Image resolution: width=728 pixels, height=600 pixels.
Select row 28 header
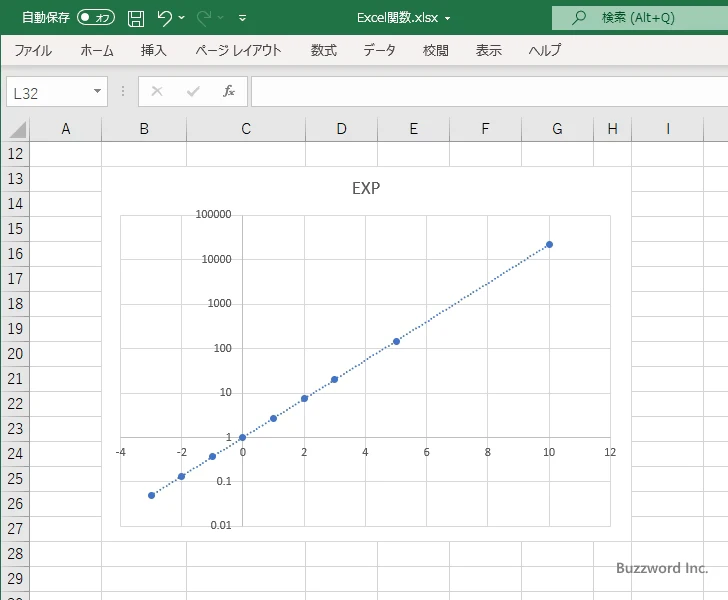point(15,554)
